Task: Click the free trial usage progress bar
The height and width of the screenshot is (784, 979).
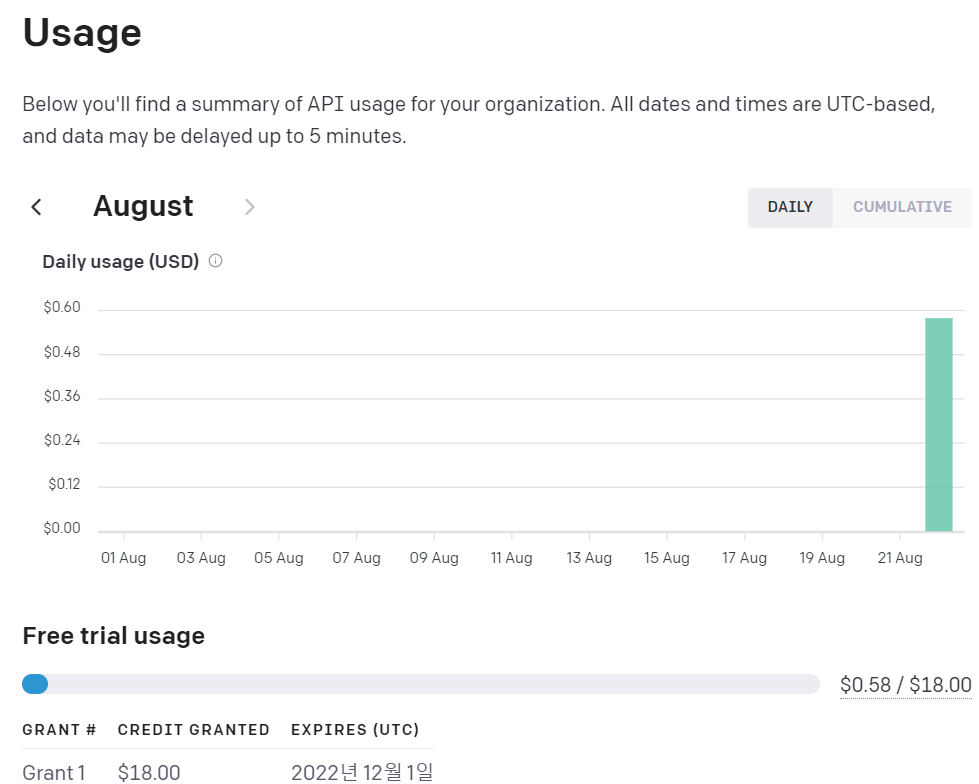Action: point(420,684)
